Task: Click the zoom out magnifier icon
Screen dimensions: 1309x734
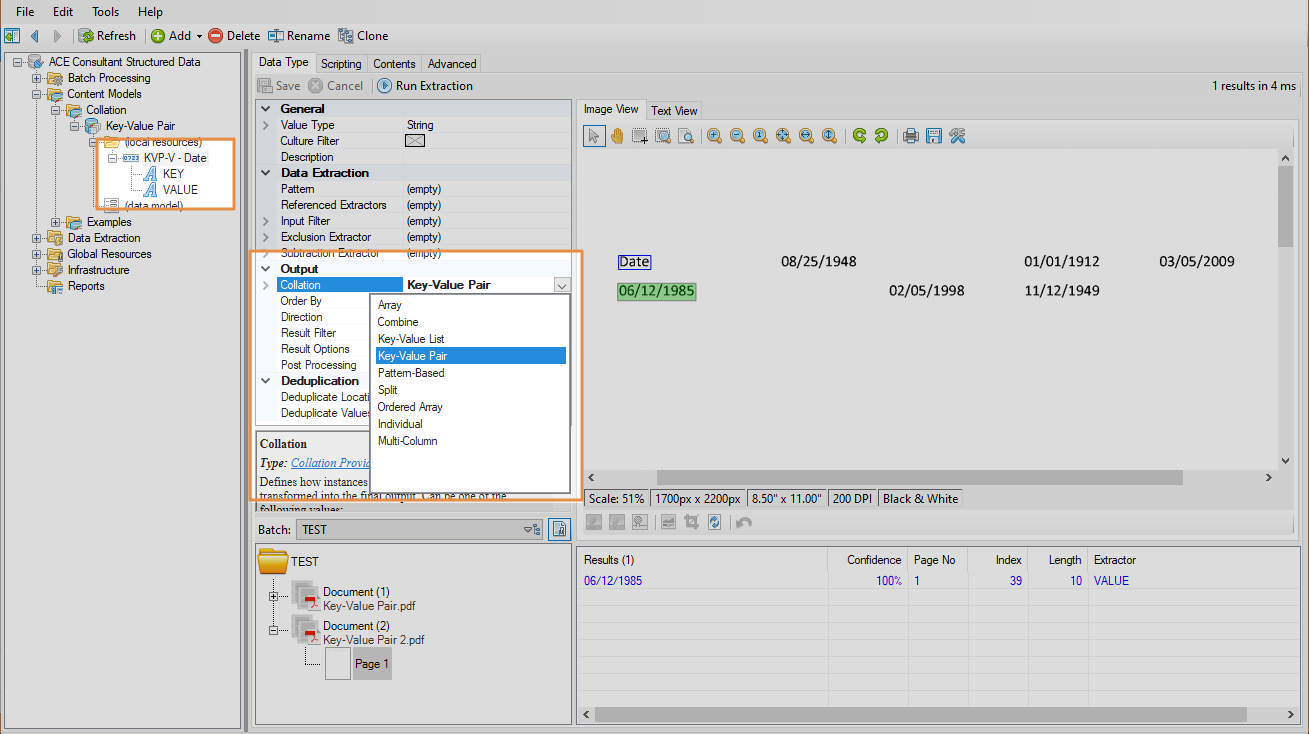Action: 737,136
